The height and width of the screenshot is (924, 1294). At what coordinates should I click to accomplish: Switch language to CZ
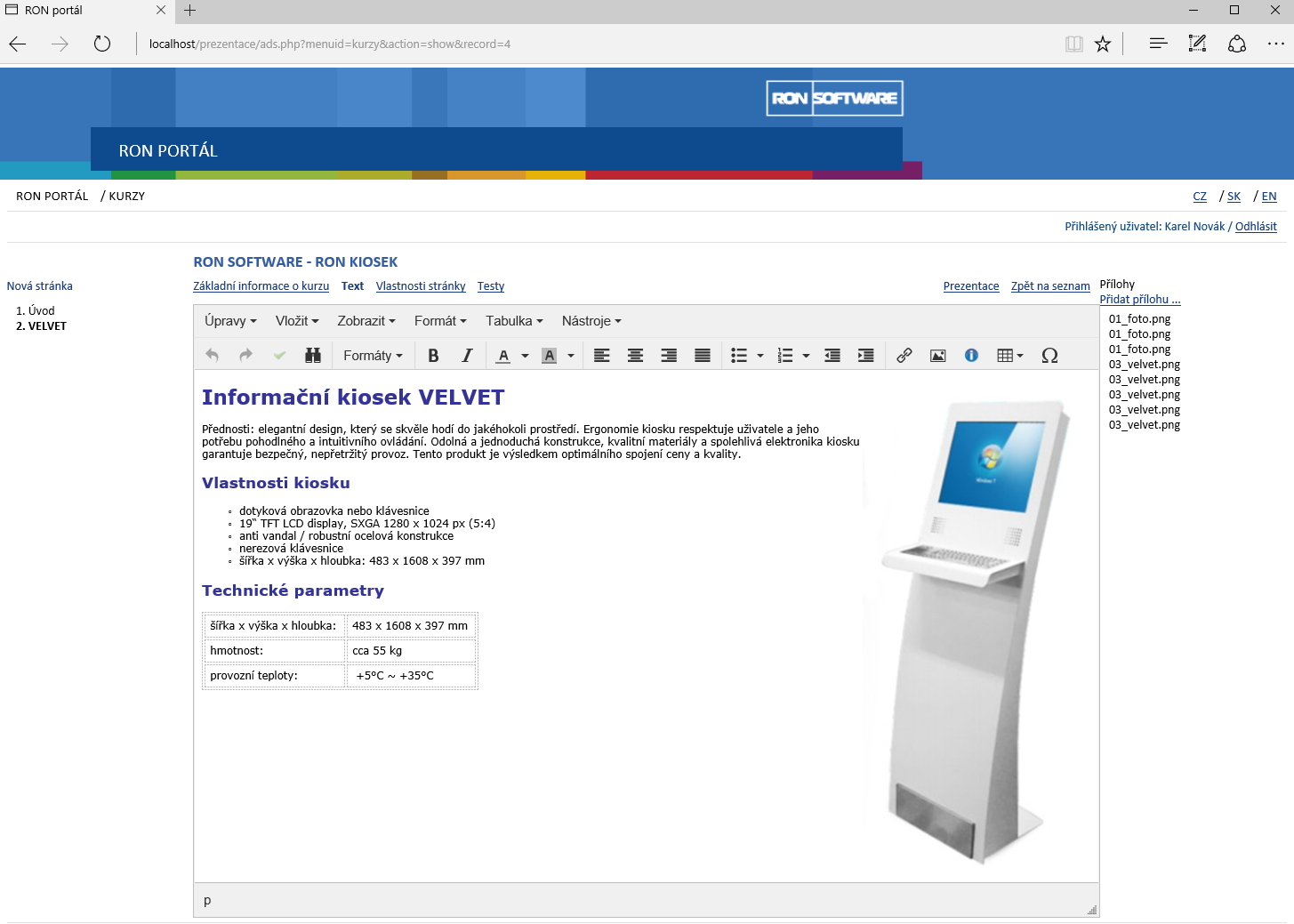(1200, 197)
